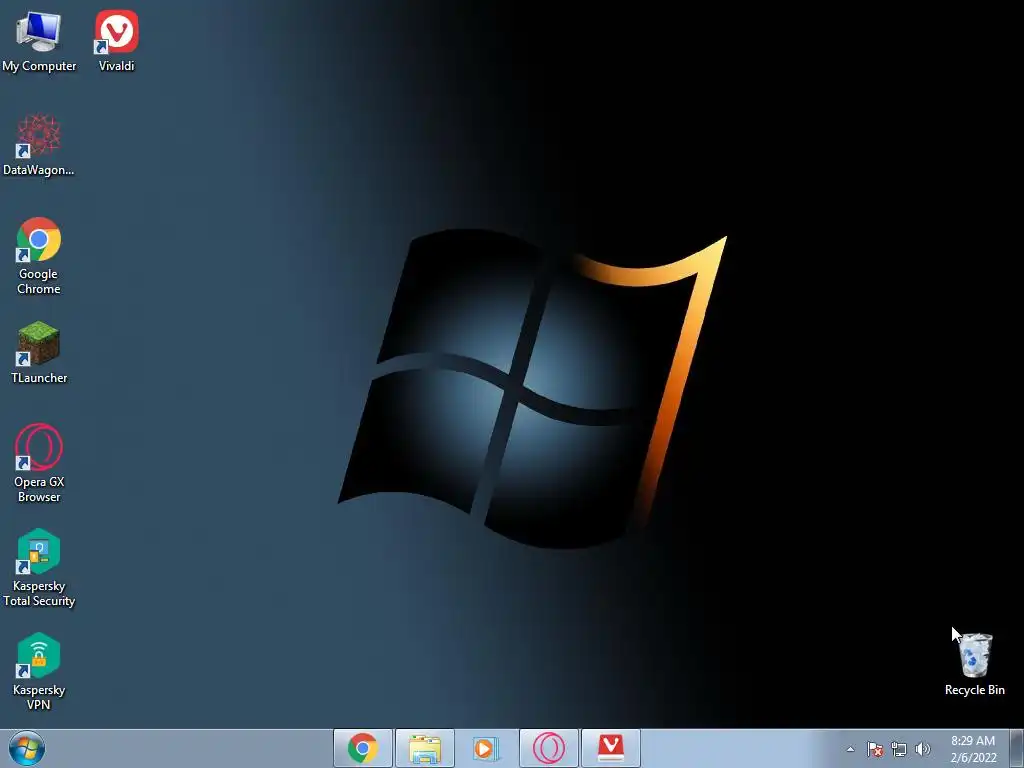Image resolution: width=1024 pixels, height=768 pixels.
Task: Open the Windows Start menu orb
Action: [27, 748]
